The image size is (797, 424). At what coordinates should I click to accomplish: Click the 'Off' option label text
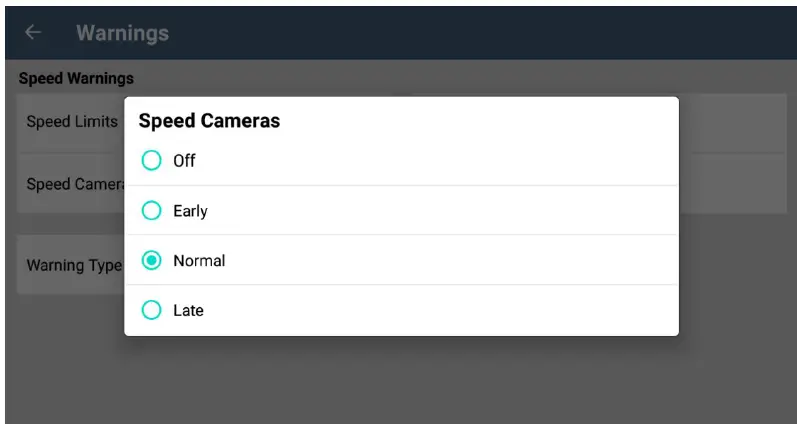(x=184, y=160)
